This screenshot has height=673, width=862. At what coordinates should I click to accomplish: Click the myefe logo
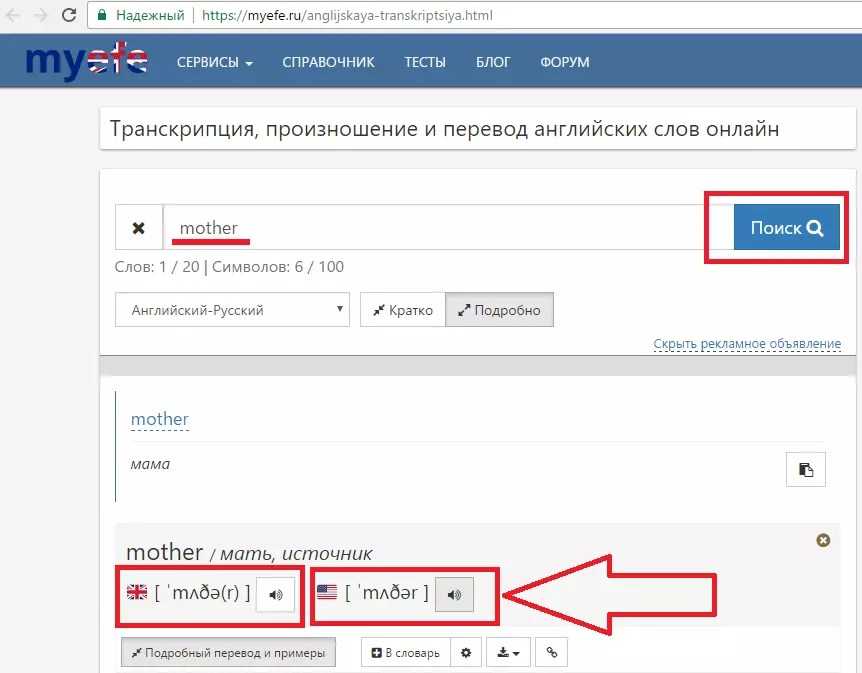point(87,61)
